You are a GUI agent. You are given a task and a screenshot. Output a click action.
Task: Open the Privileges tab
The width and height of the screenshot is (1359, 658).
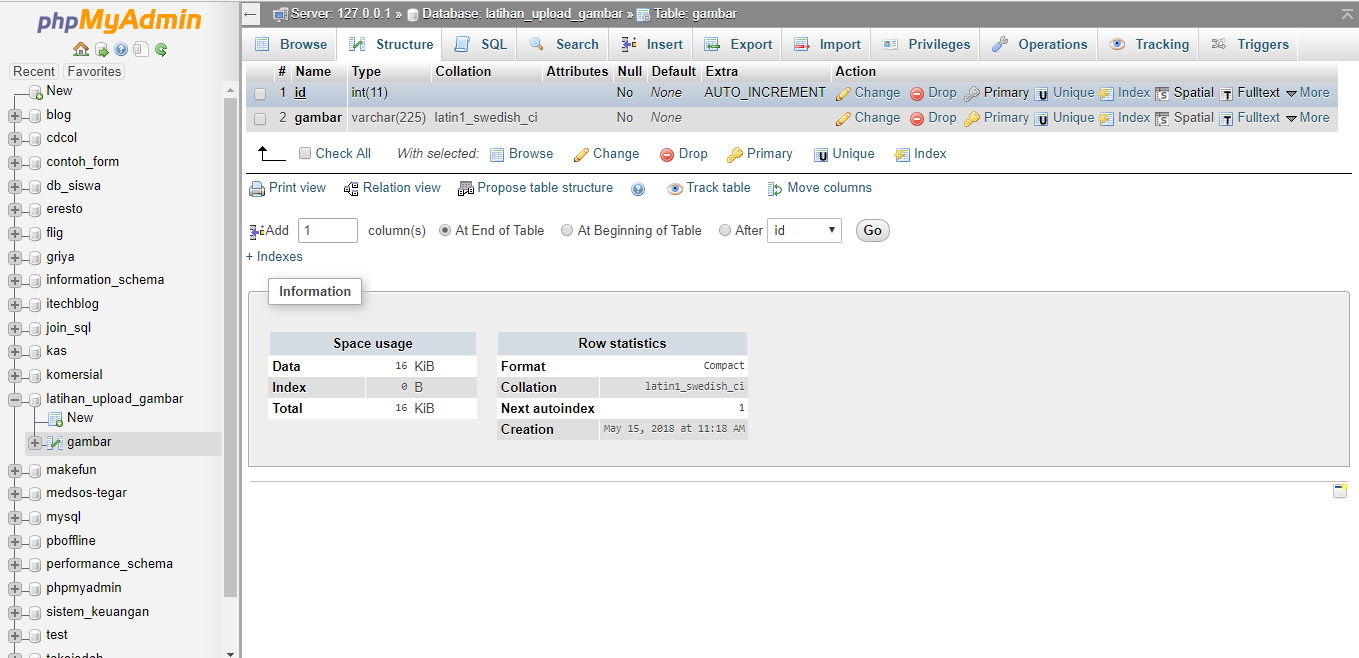click(926, 44)
